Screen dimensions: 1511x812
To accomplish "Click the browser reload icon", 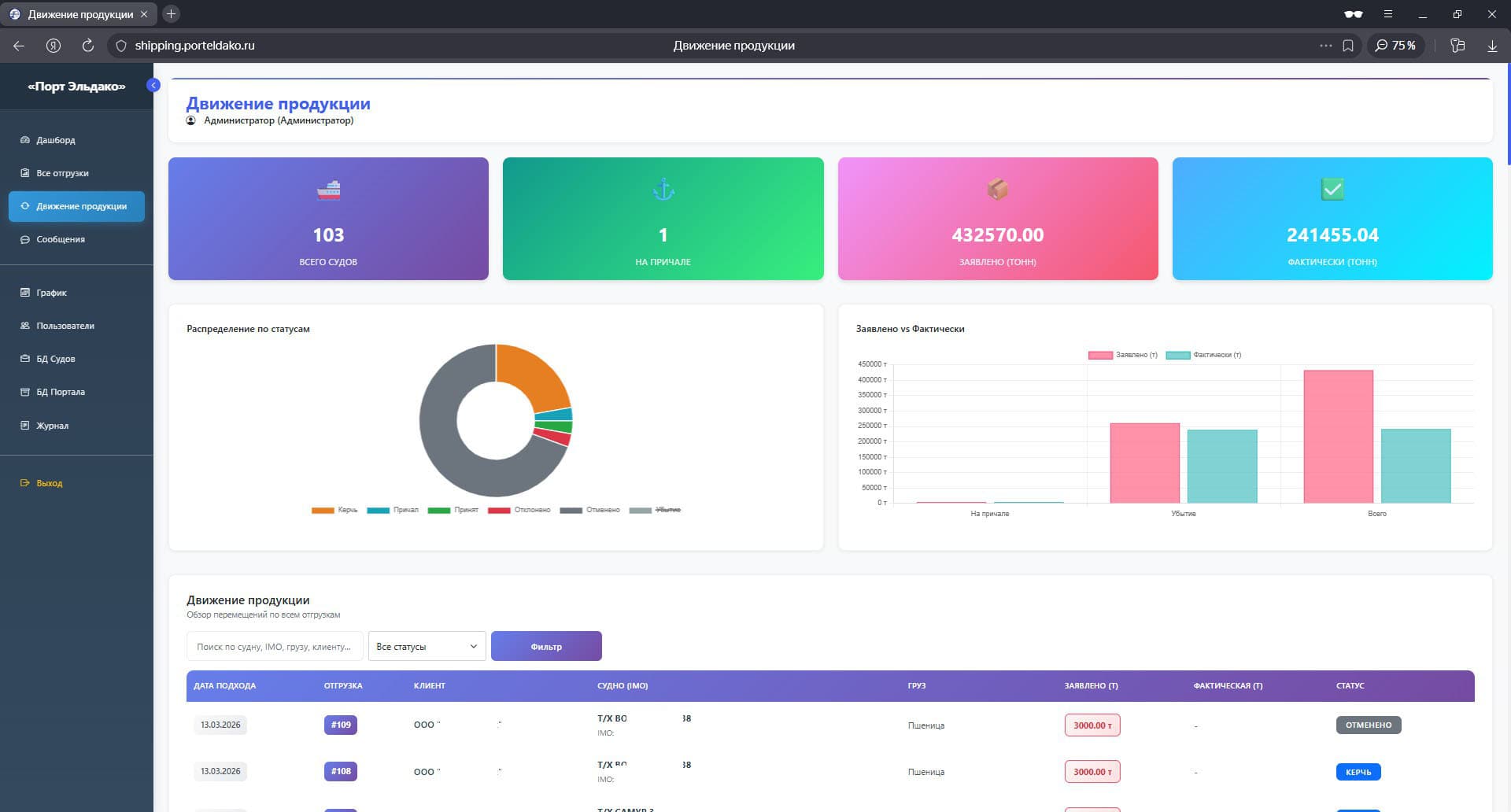I will click(88, 46).
